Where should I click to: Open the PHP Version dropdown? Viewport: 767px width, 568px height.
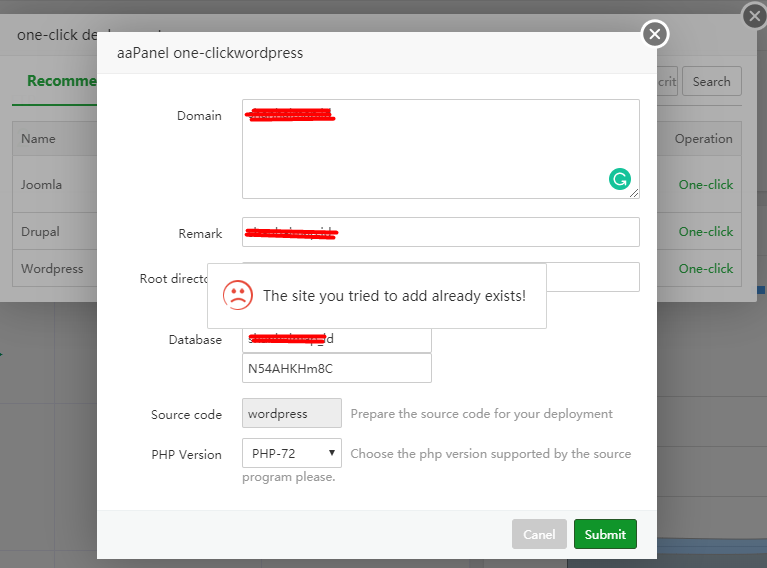click(x=292, y=453)
